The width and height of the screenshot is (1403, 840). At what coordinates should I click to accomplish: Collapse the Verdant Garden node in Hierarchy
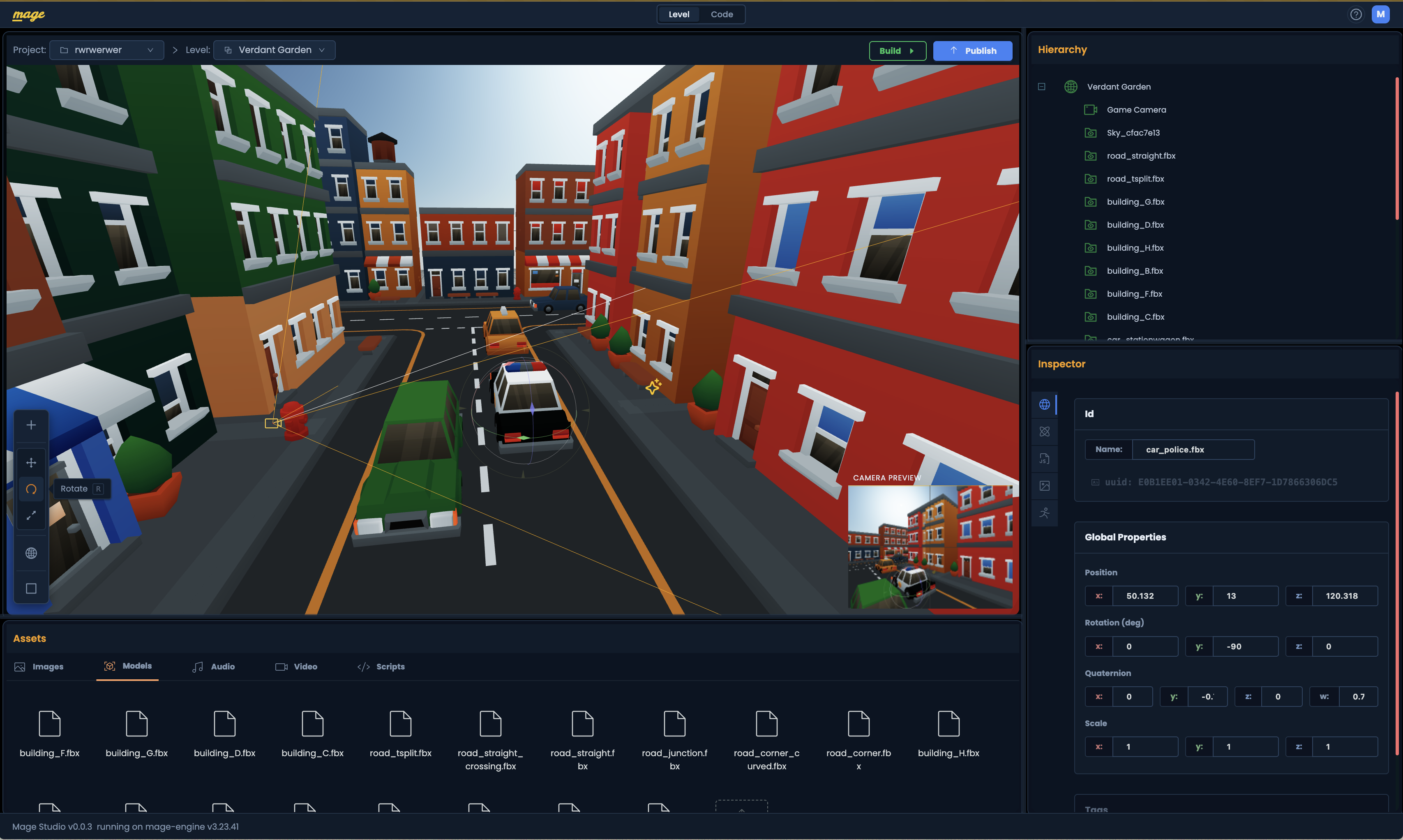tap(1042, 87)
